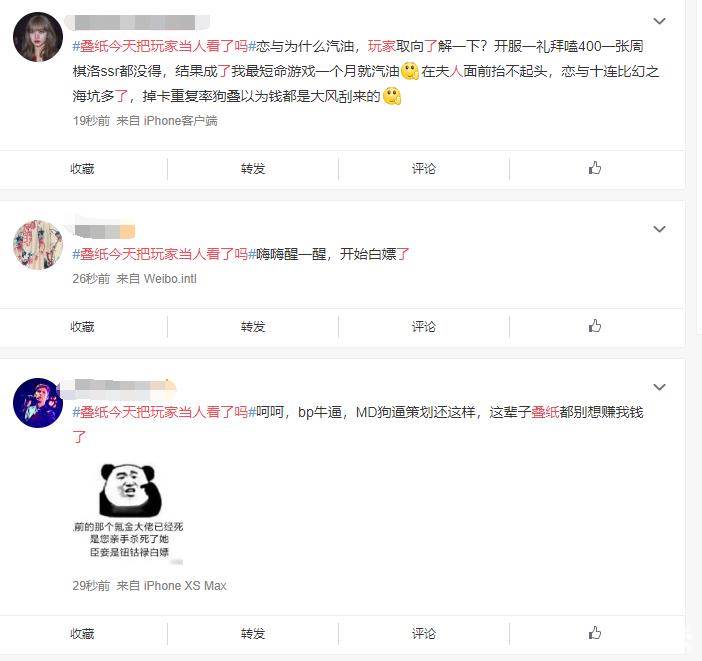The height and width of the screenshot is (661, 702).
Task: View the panda meme image thumbnail
Action: [x=128, y=512]
